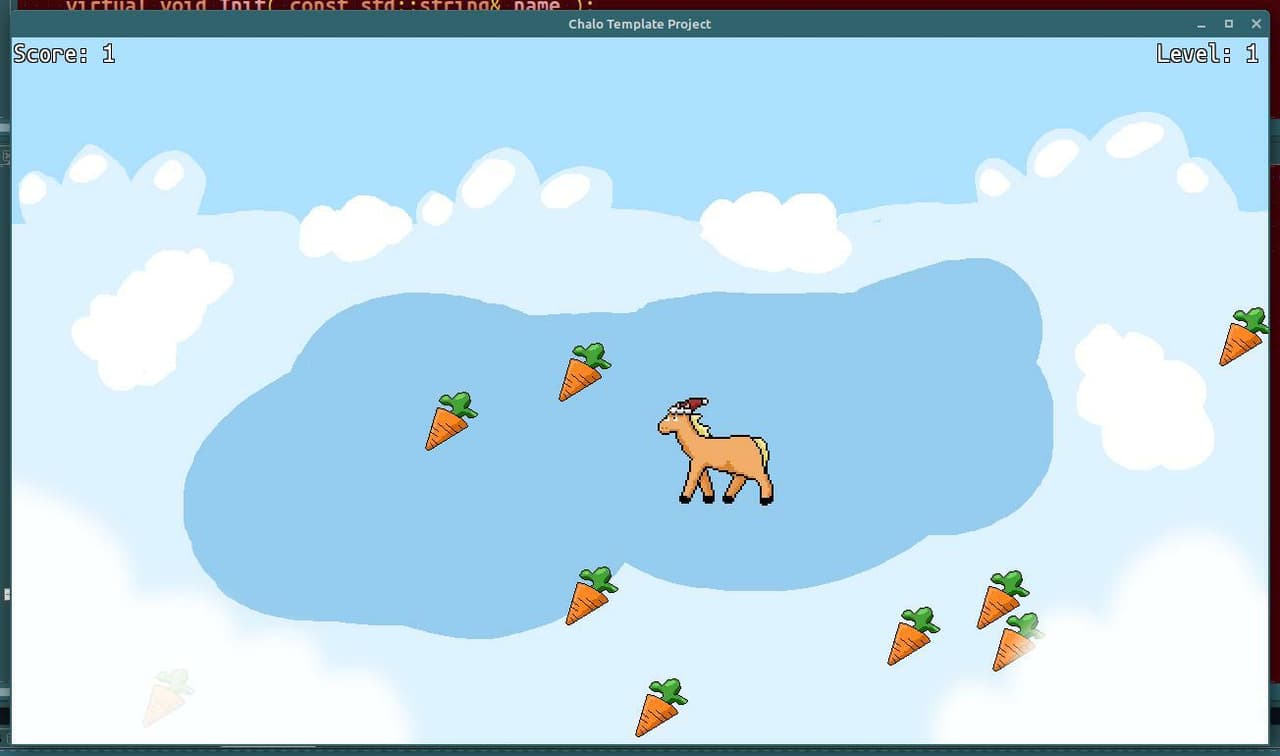Click the horse wearing the Santa hat
This screenshot has width=1280, height=756.
pos(716,451)
